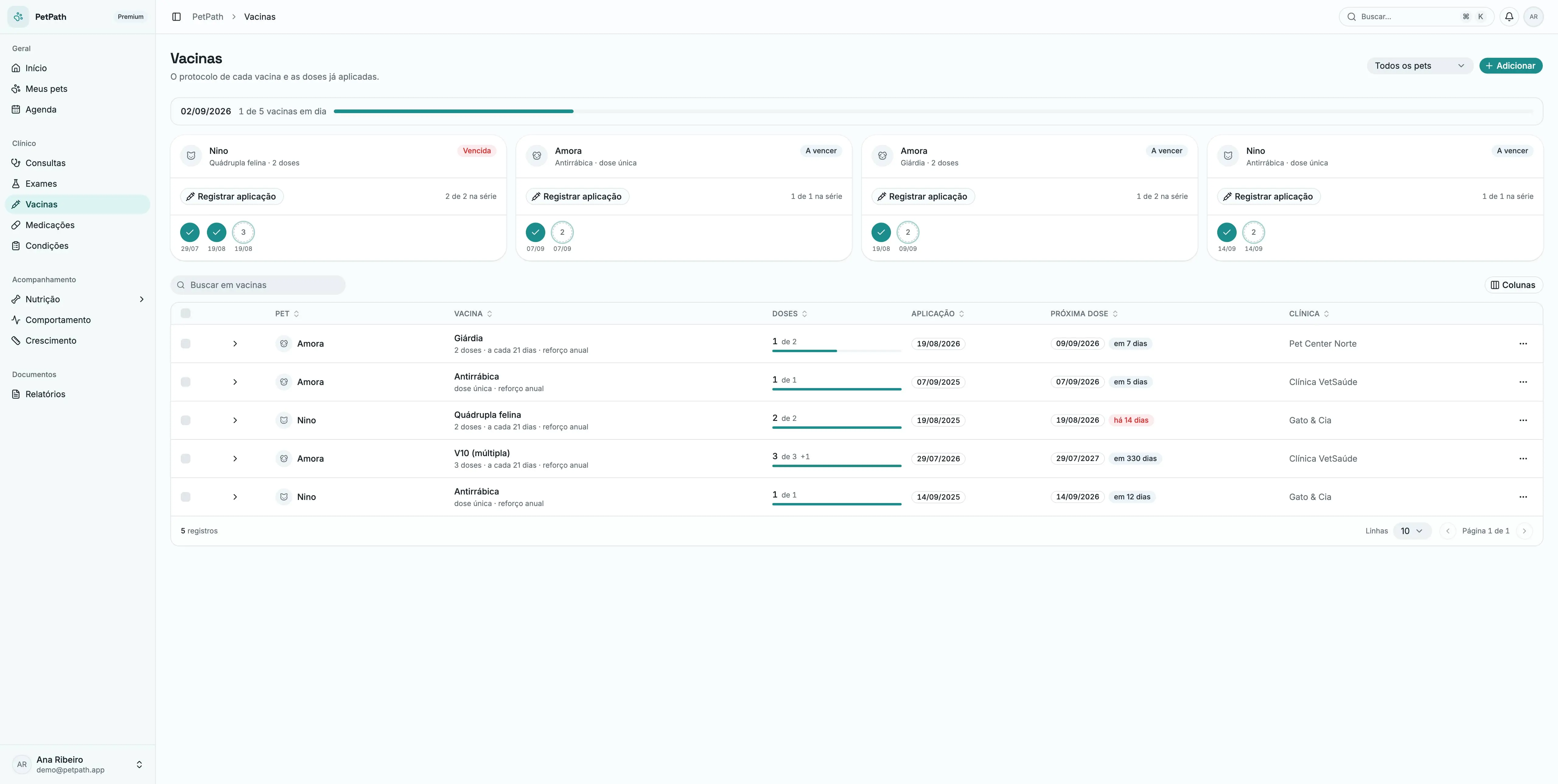This screenshot has height=784, width=1558.
Task: Click pending dose 2 on Amora Giárdia card
Action: click(x=907, y=232)
